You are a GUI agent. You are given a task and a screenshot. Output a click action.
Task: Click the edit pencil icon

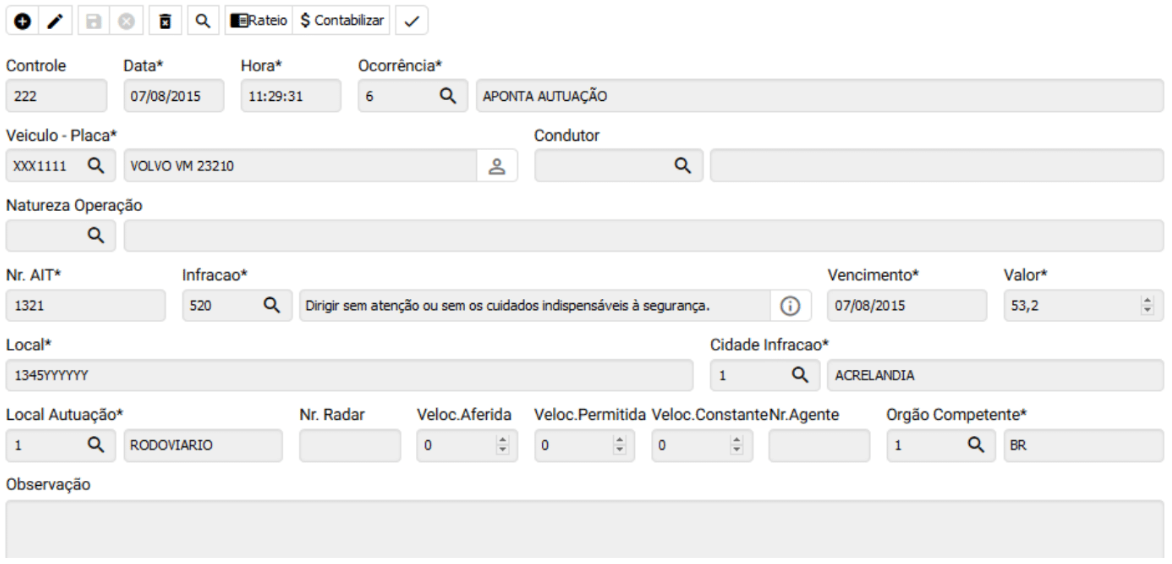(52, 20)
